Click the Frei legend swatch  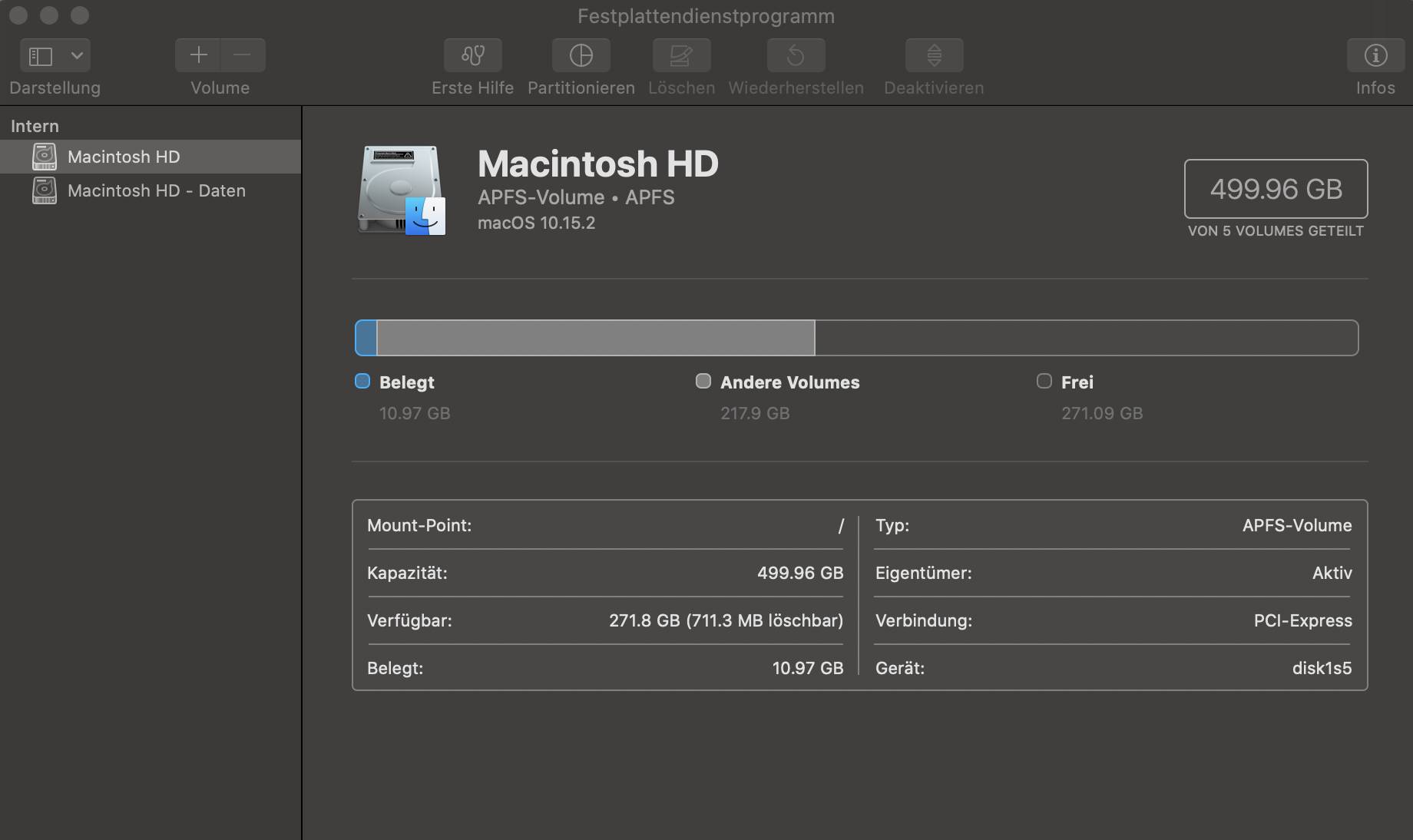click(x=1044, y=381)
